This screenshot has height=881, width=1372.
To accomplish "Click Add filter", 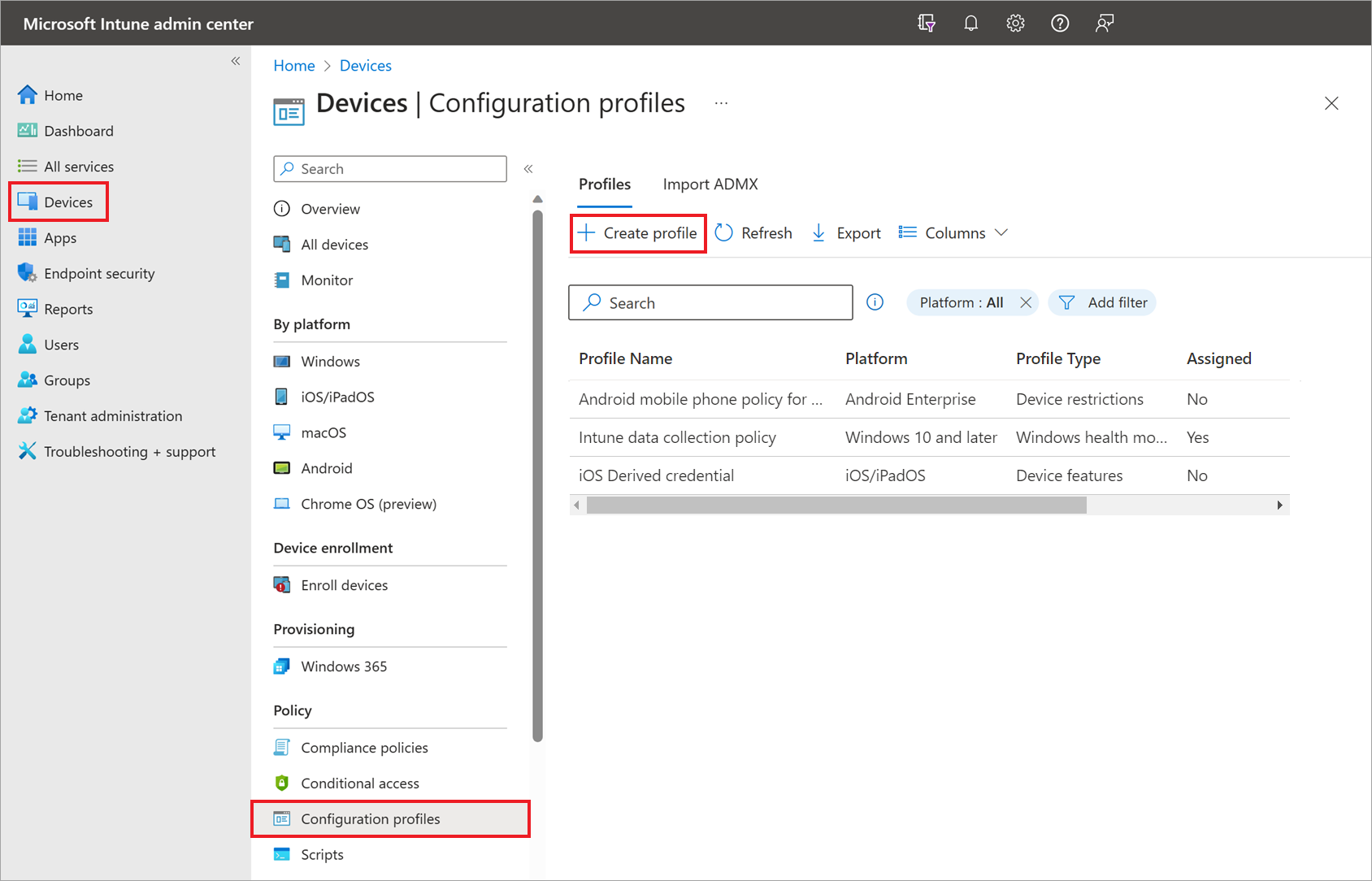I will point(1102,303).
